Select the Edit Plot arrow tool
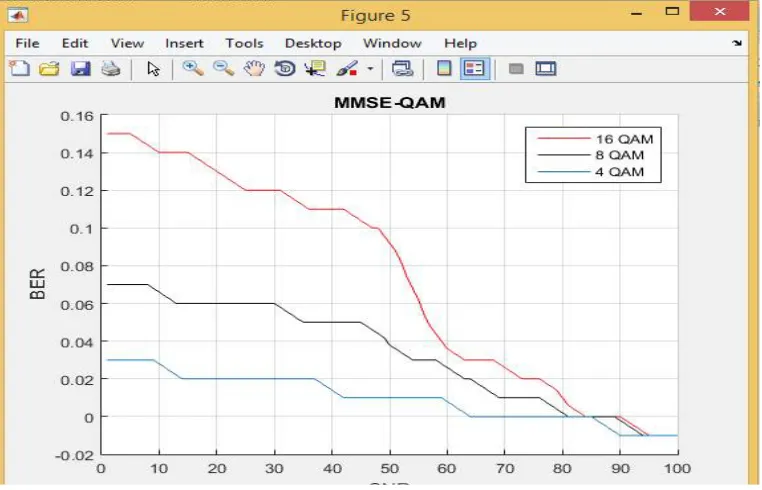 (154, 69)
